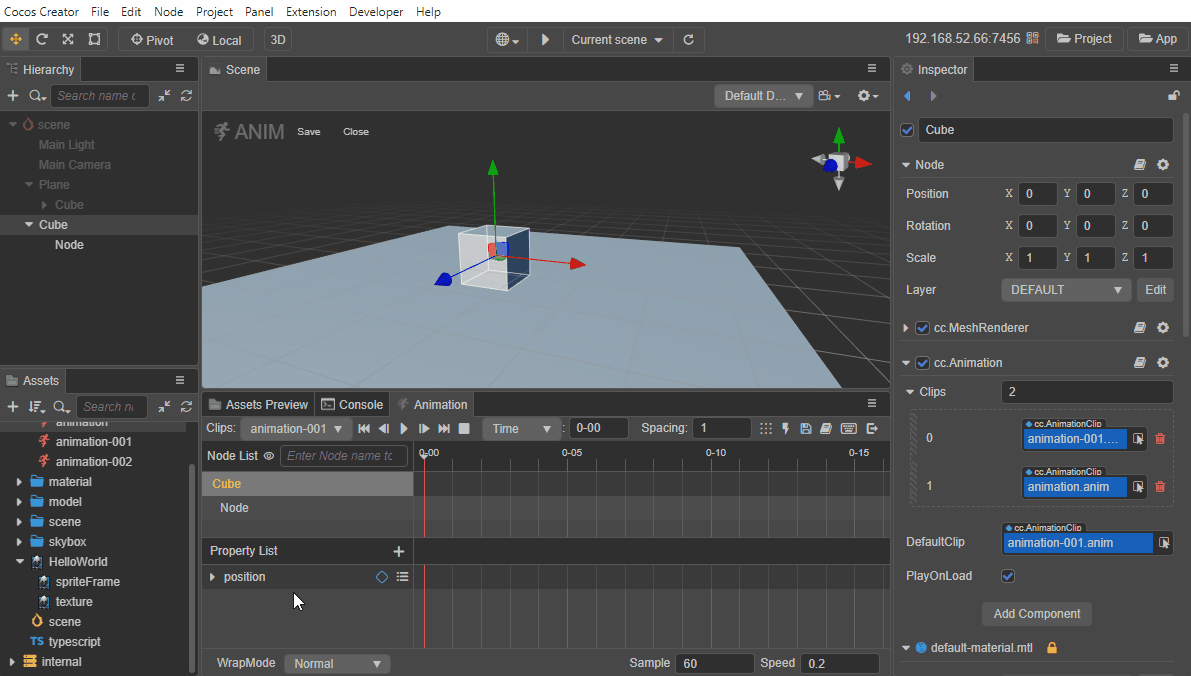Select the rotate transform tool
Viewport: 1191px width, 676px height.
tap(42, 39)
